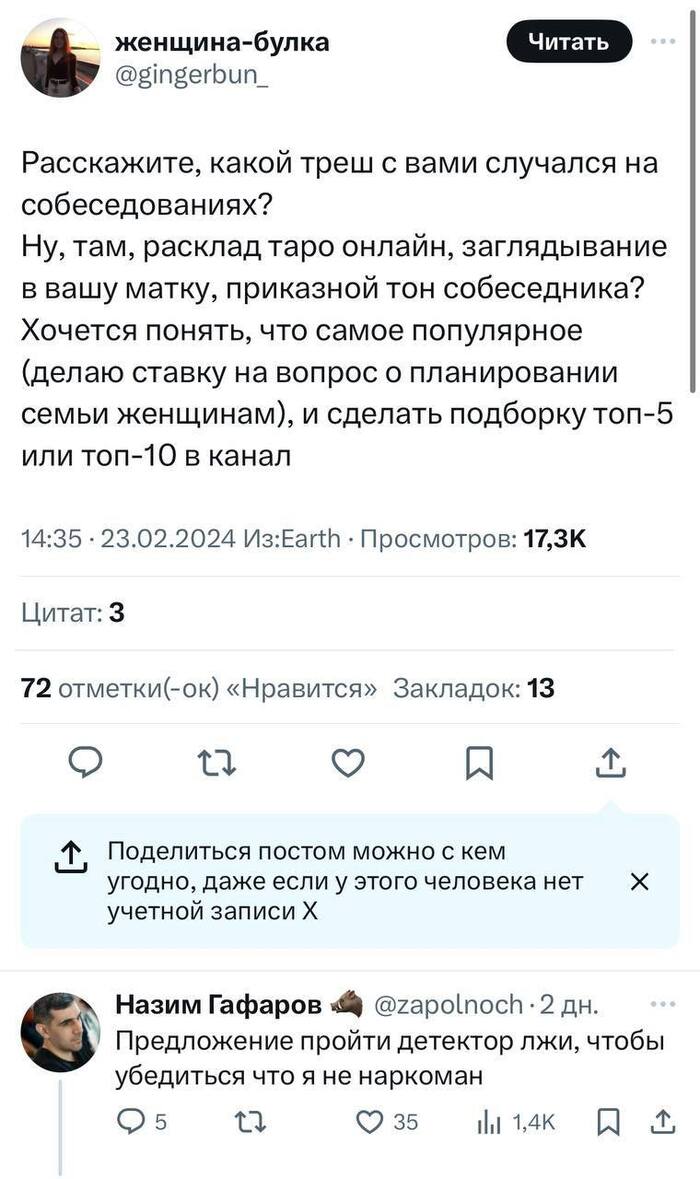
Task: Bookmark the main post
Action: click(480, 763)
